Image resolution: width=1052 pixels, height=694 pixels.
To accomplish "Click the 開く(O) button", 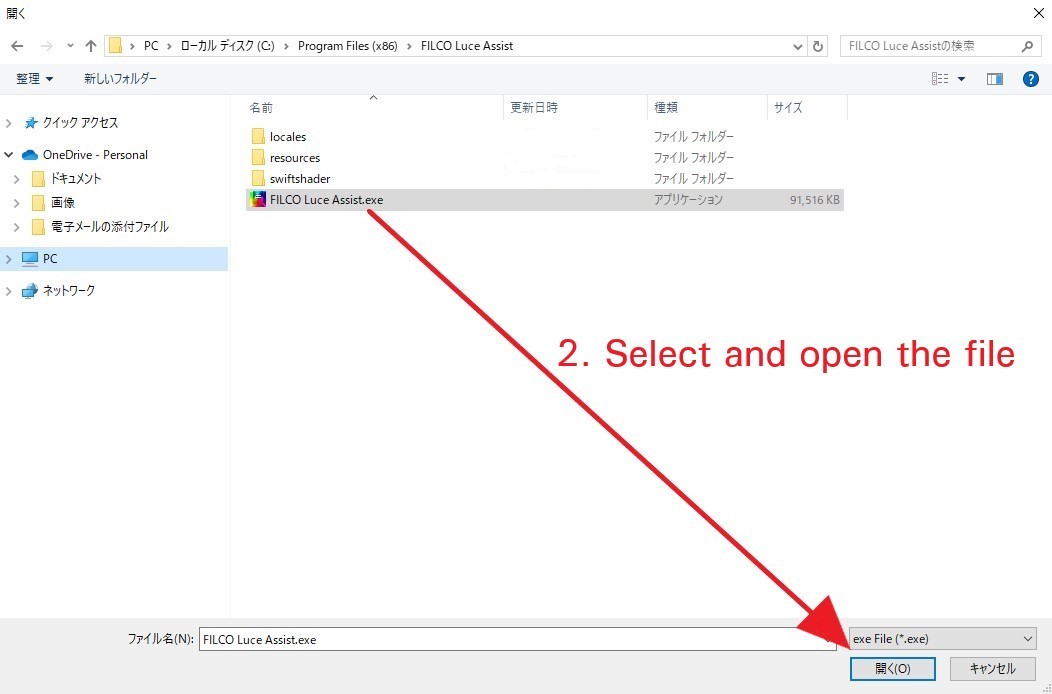I will point(893,668).
